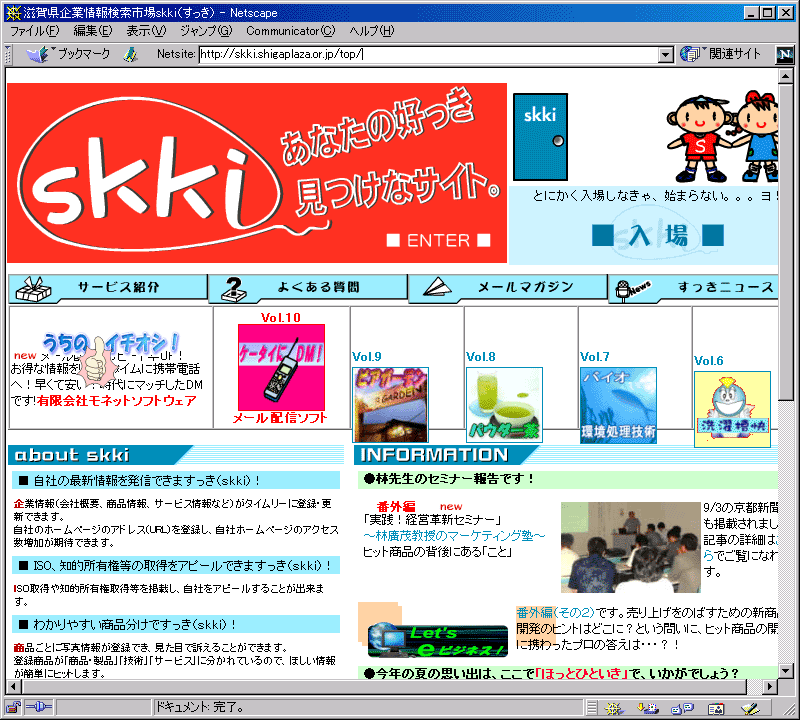Click the gift box icon
This screenshot has height=720, width=800.
[33, 289]
